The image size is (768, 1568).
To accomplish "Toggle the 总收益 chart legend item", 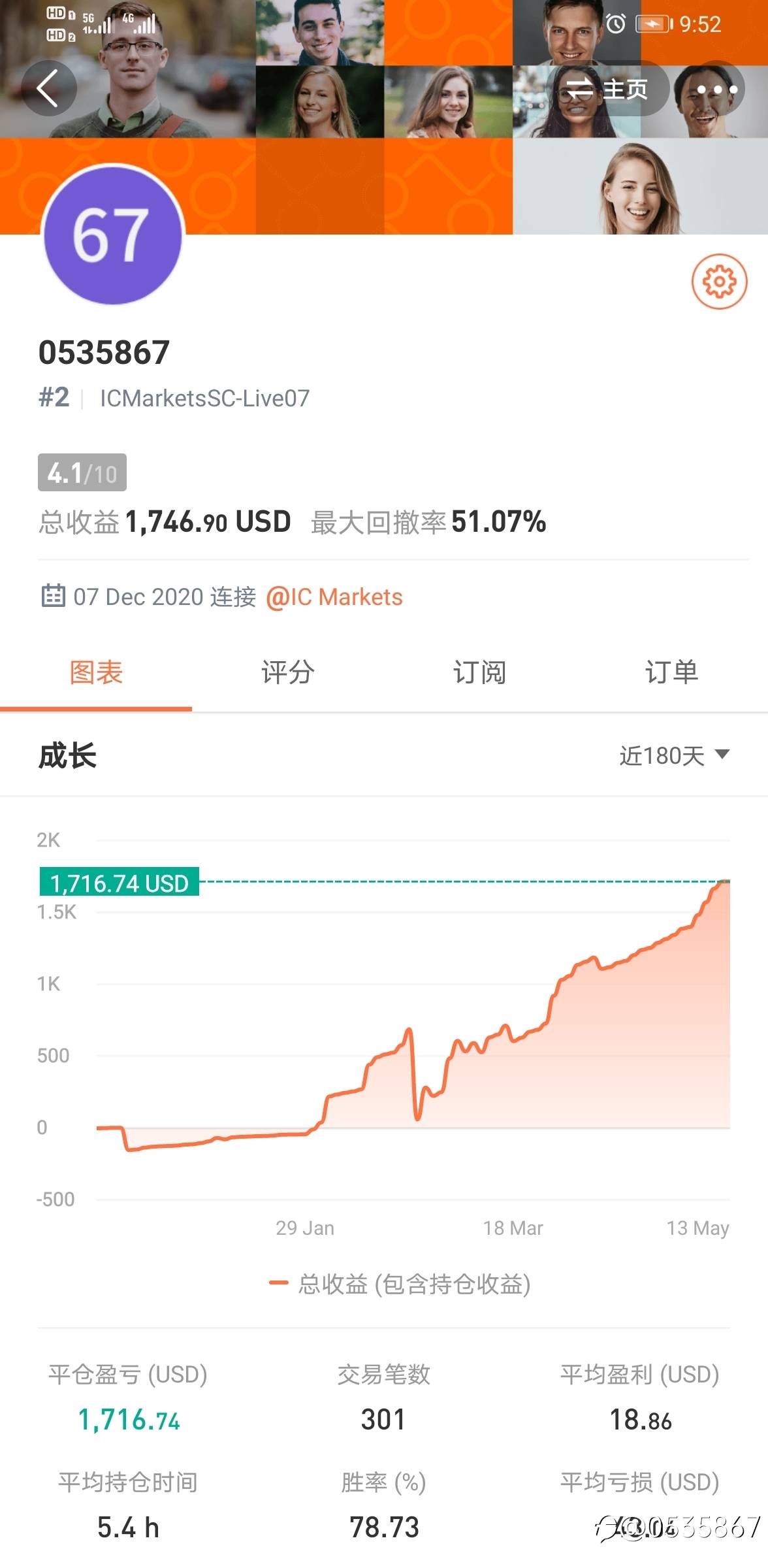I will tap(400, 1284).
